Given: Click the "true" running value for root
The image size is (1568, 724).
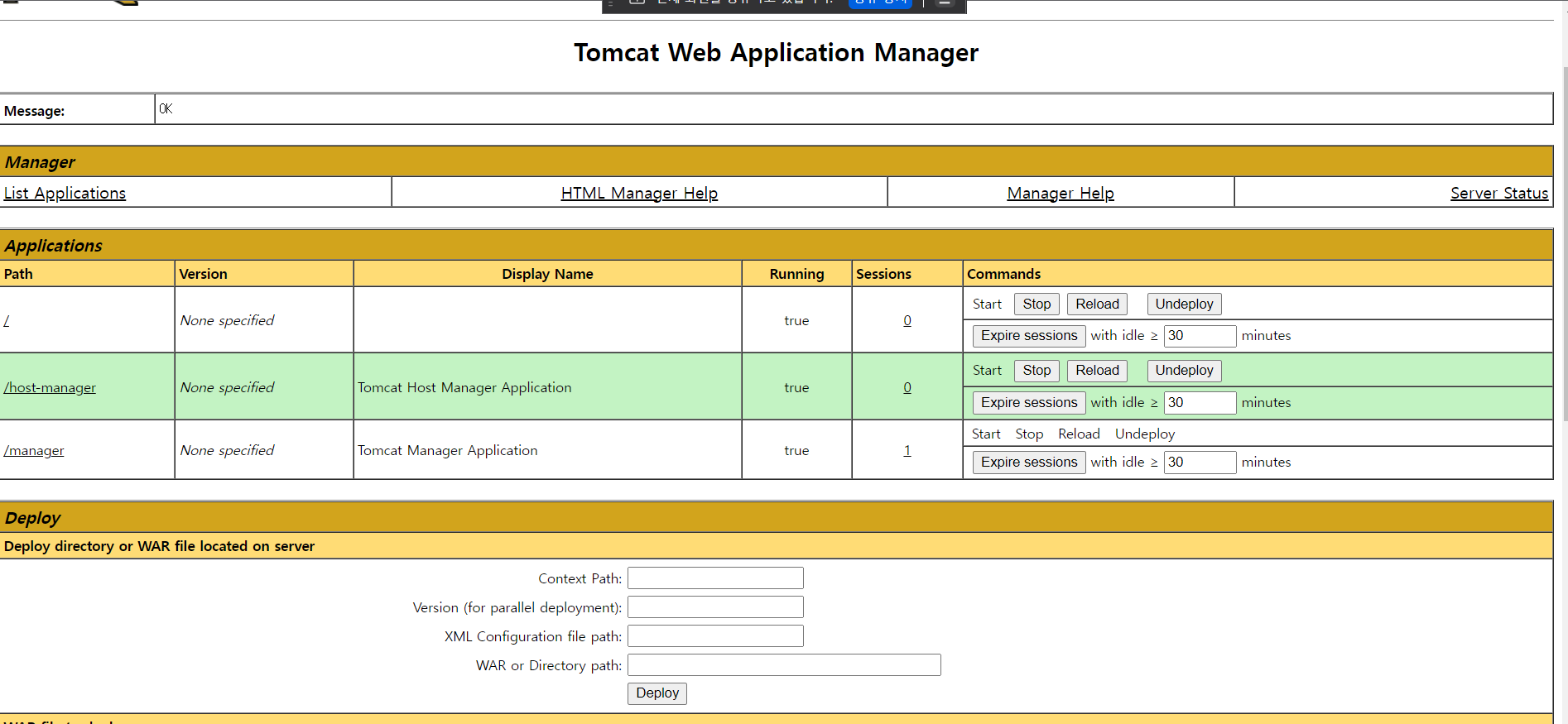Looking at the screenshot, I should (x=796, y=320).
